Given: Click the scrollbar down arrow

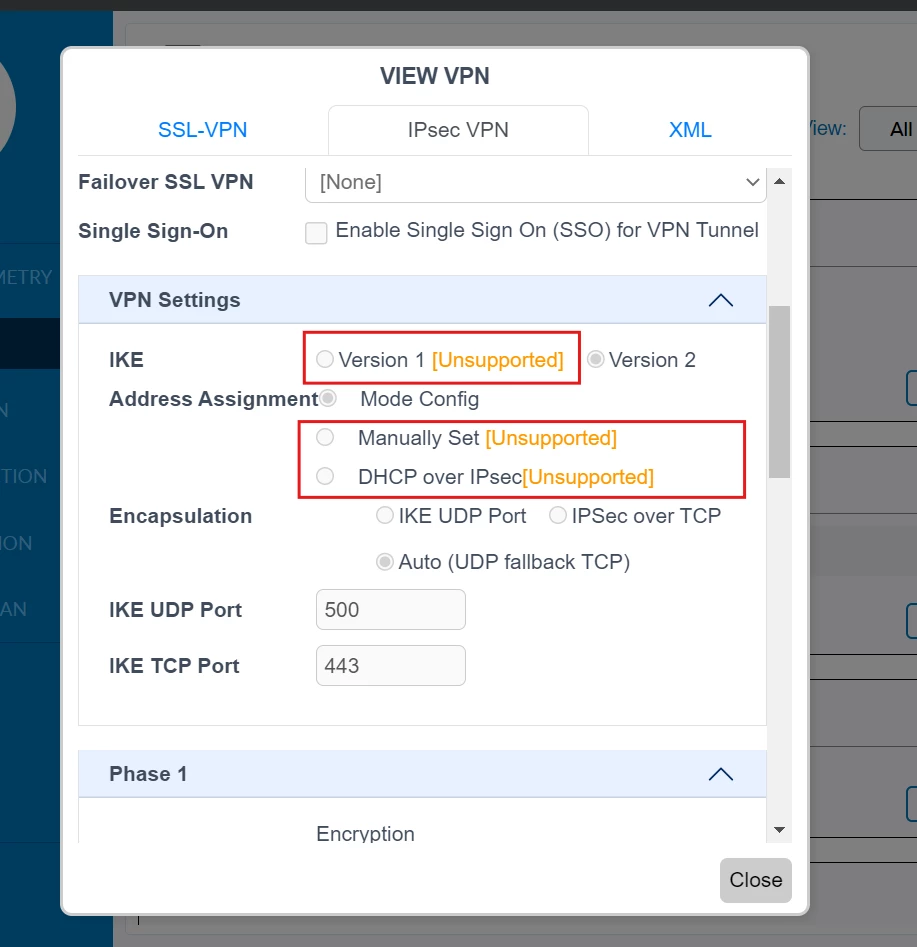Looking at the screenshot, I should tap(779, 830).
